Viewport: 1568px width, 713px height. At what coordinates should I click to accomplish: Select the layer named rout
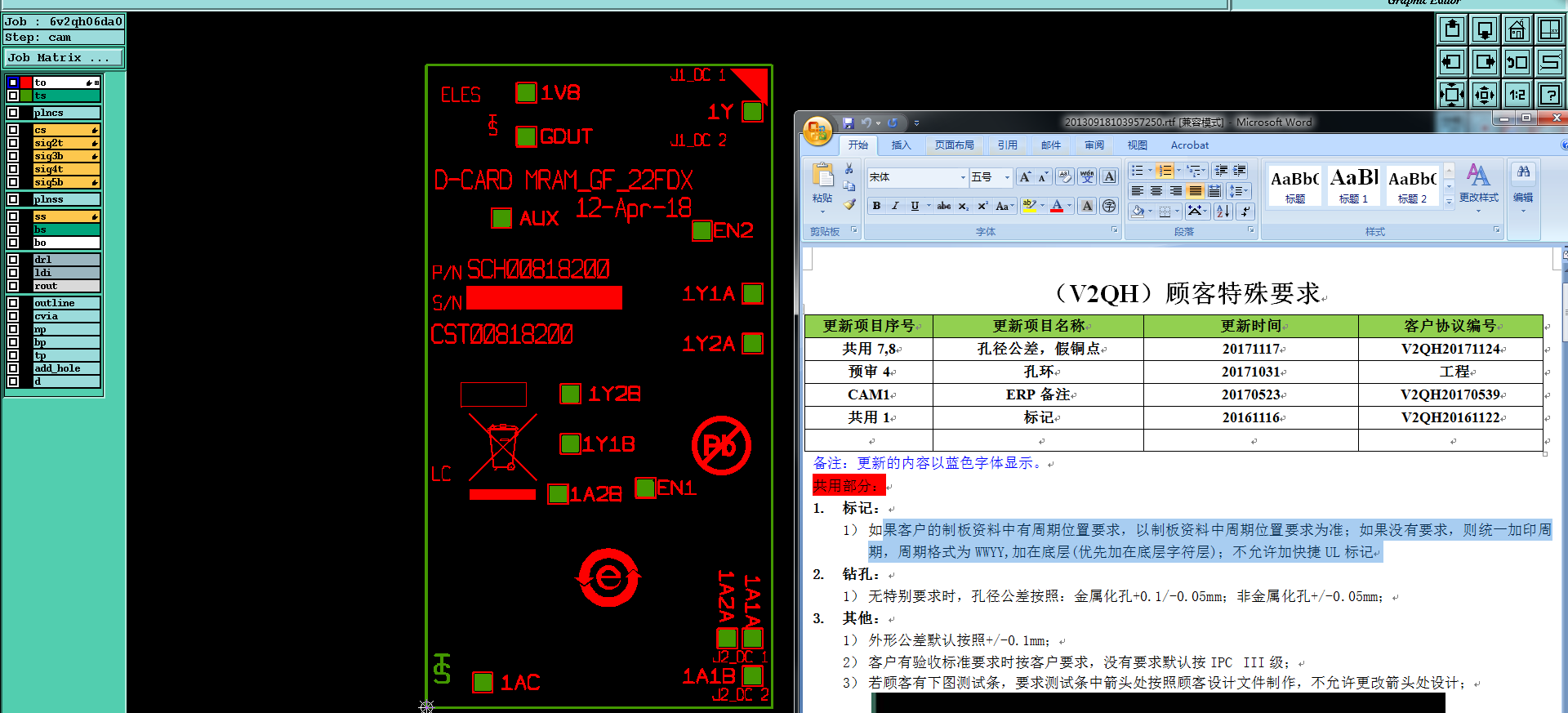(66, 286)
